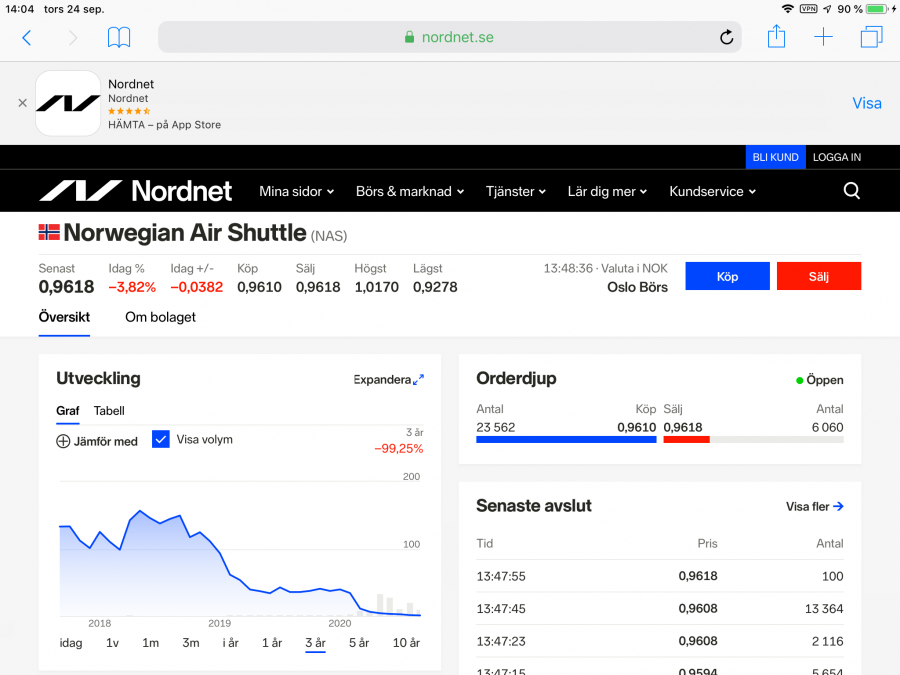The height and width of the screenshot is (675, 900).
Task: Expand the Kundservice menu
Action: (712, 191)
